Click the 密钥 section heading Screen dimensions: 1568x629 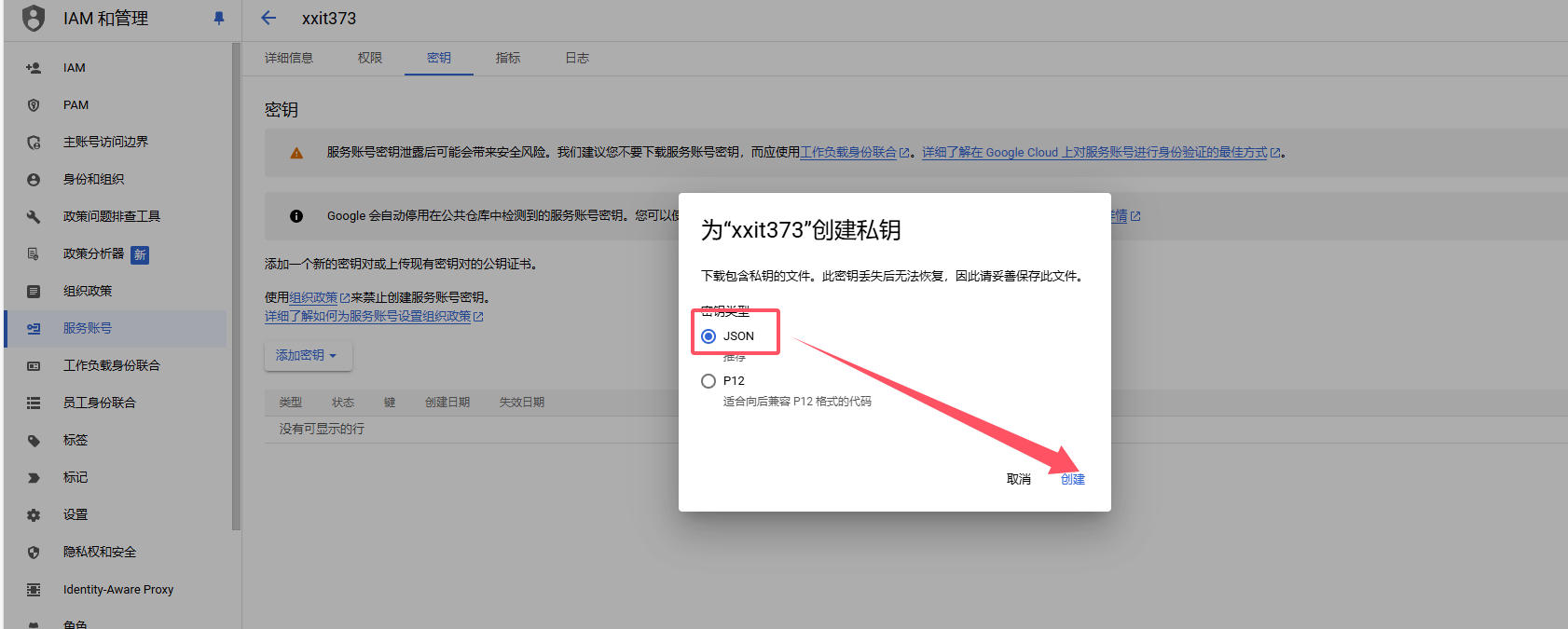tap(282, 110)
